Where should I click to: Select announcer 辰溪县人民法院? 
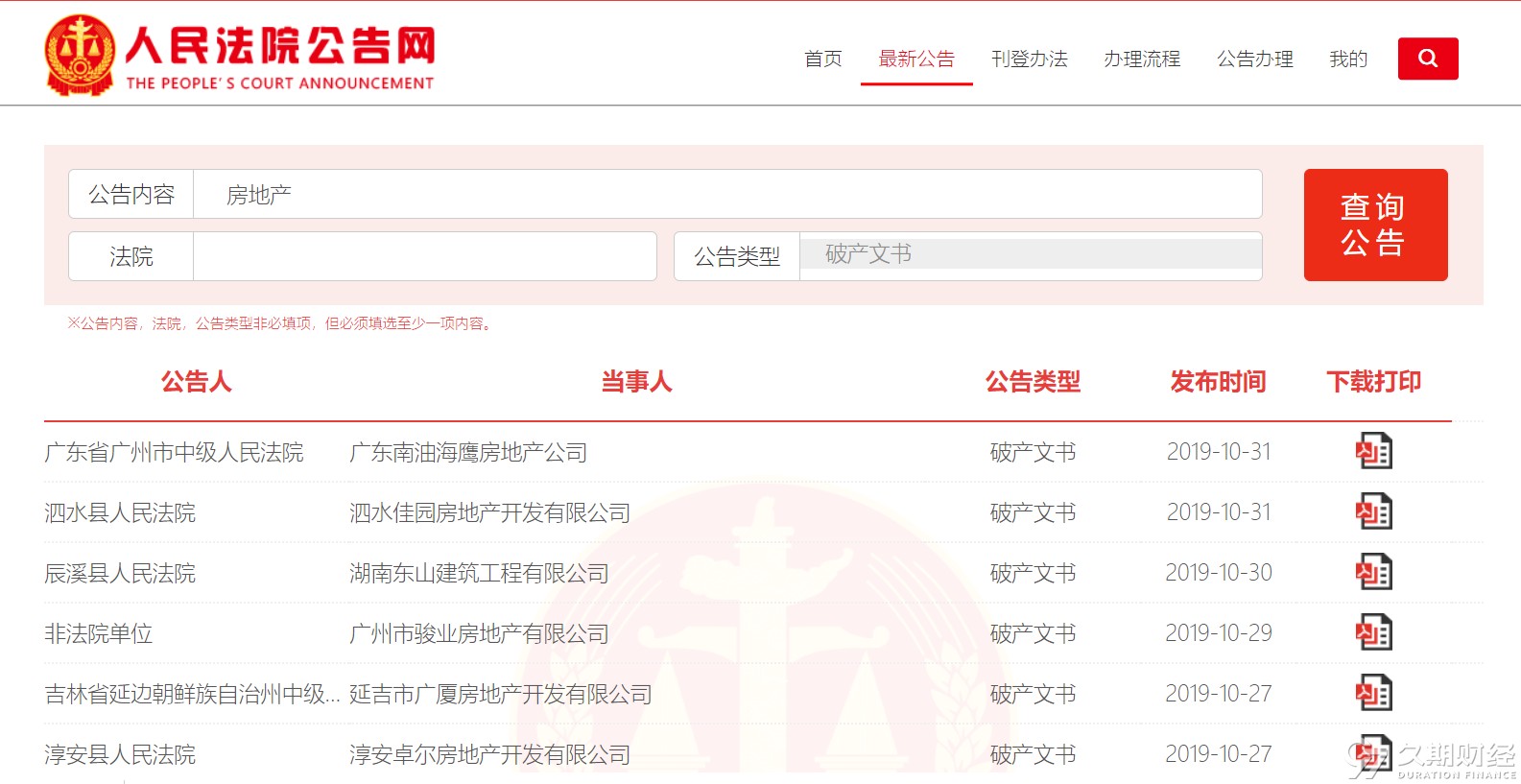pos(120,573)
